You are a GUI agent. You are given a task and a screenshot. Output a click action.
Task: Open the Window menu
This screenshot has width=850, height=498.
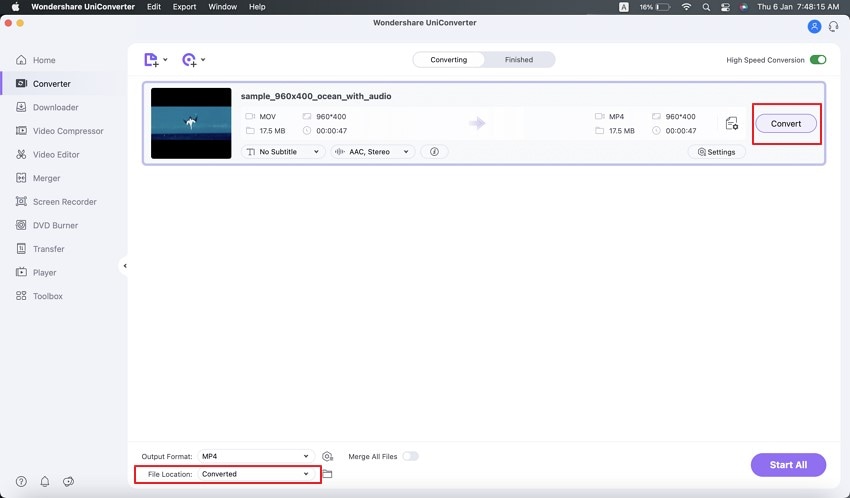222,7
